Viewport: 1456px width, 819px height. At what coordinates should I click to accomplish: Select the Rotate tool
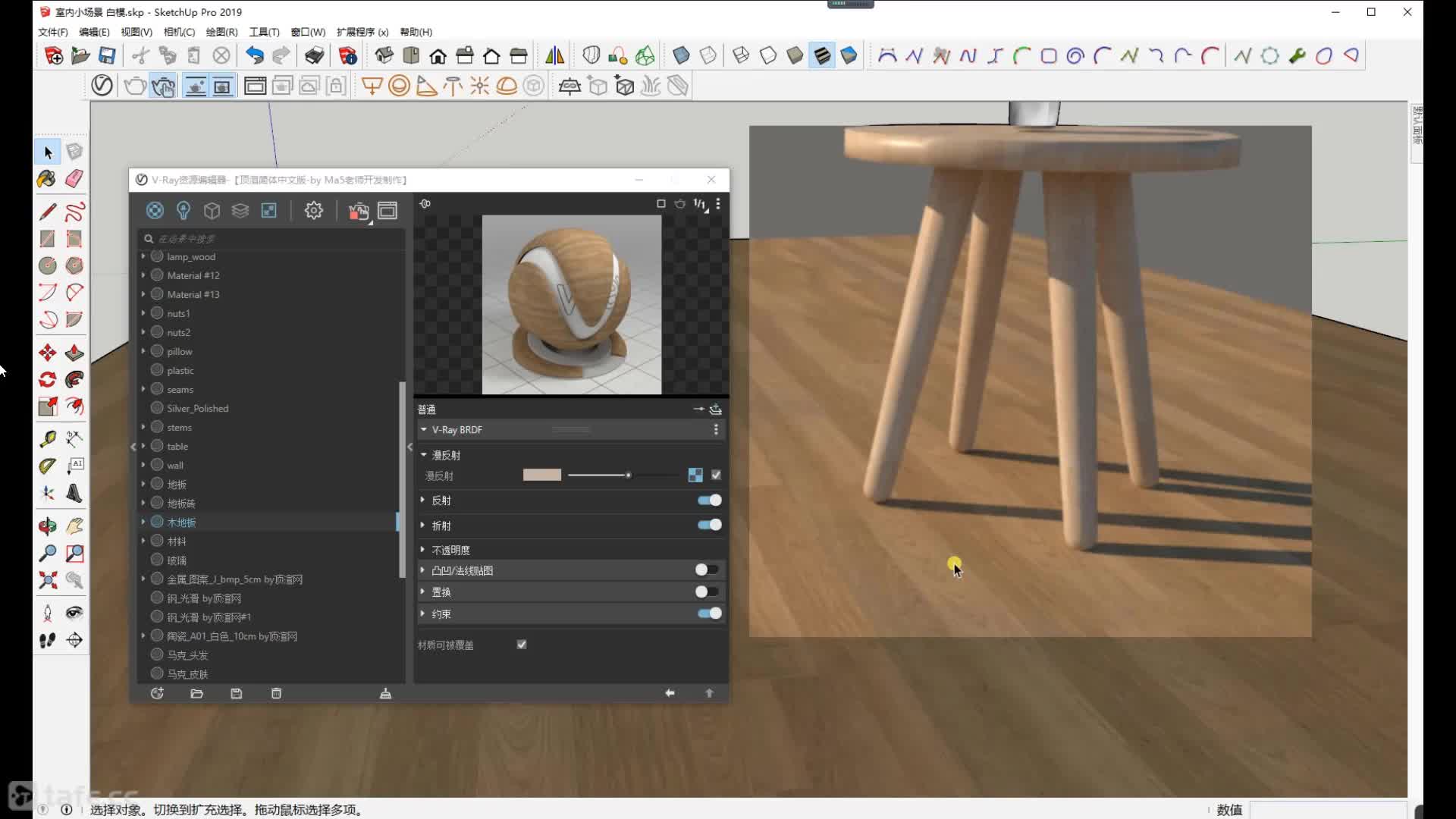(x=47, y=379)
